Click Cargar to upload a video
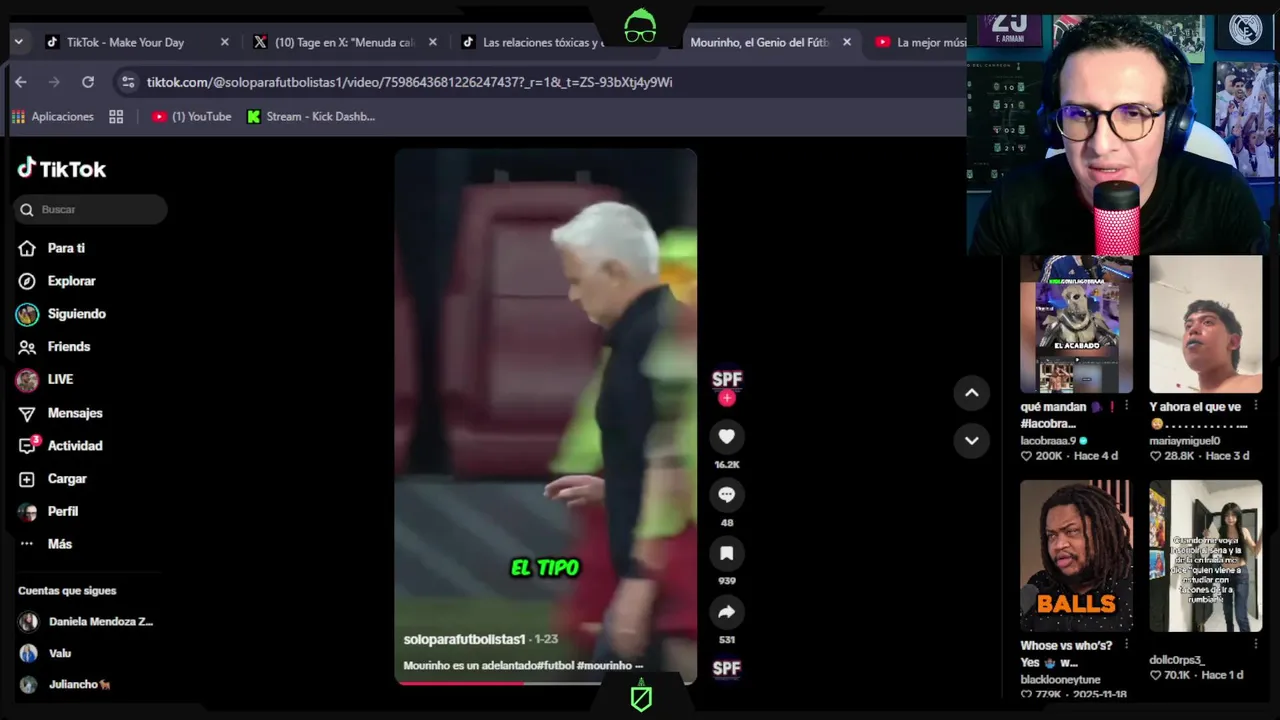The height and width of the screenshot is (720, 1280). coord(53,479)
